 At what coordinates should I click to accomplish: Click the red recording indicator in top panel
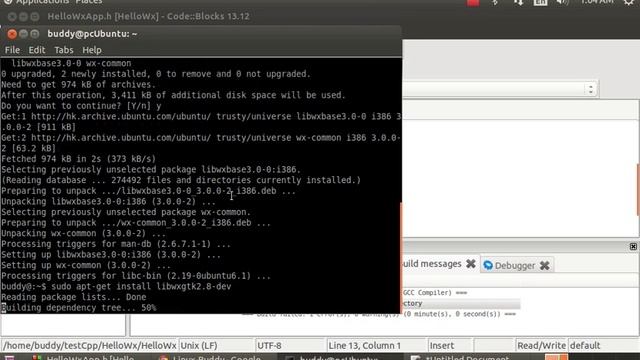[x=473, y=2]
